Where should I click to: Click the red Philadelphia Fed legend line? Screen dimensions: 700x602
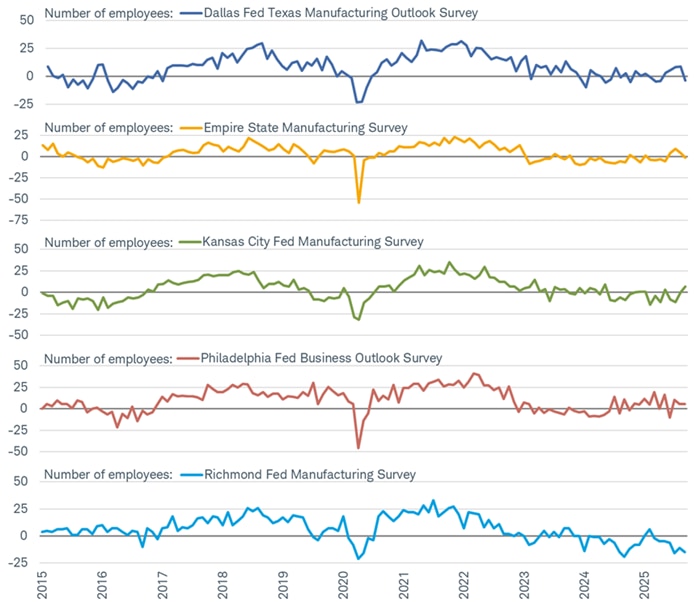coord(189,358)
